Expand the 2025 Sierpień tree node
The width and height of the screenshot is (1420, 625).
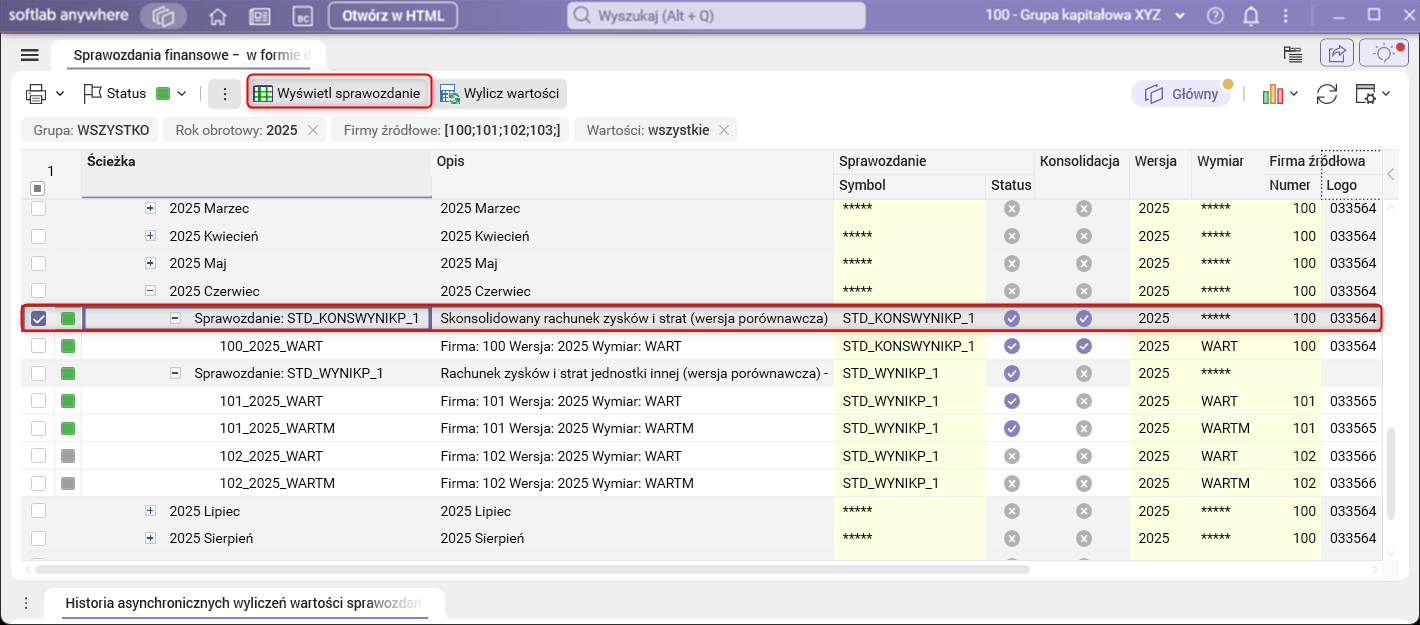coord(150,538)
